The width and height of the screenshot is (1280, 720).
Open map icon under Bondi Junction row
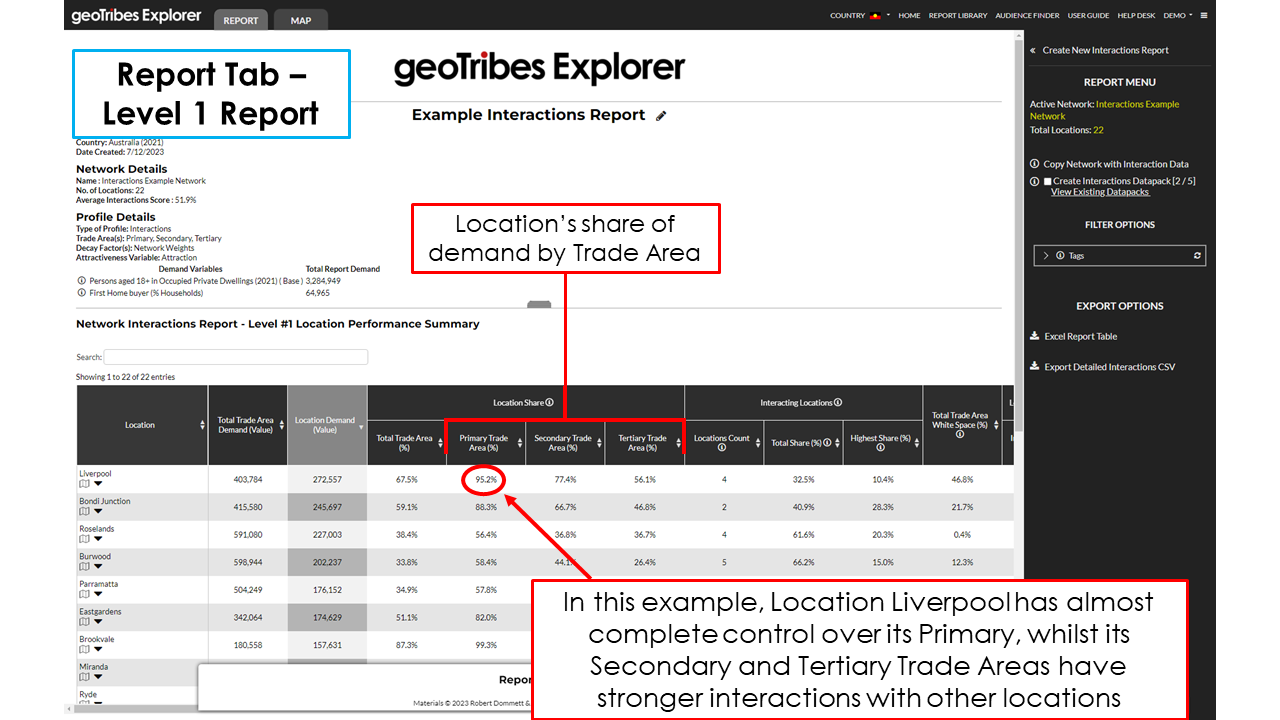pos(84,511)
